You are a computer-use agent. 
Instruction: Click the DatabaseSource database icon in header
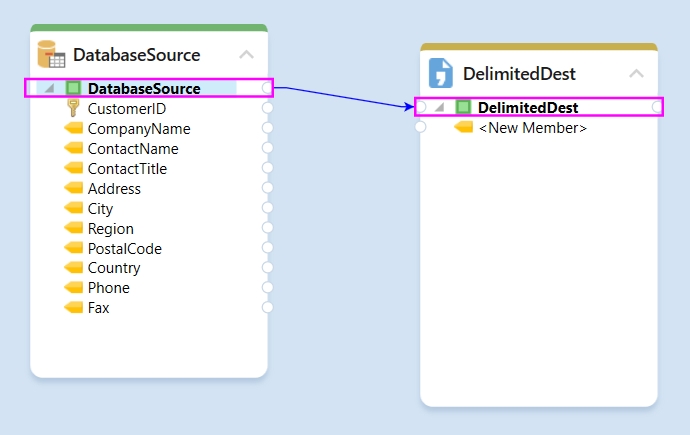[51, 55]
